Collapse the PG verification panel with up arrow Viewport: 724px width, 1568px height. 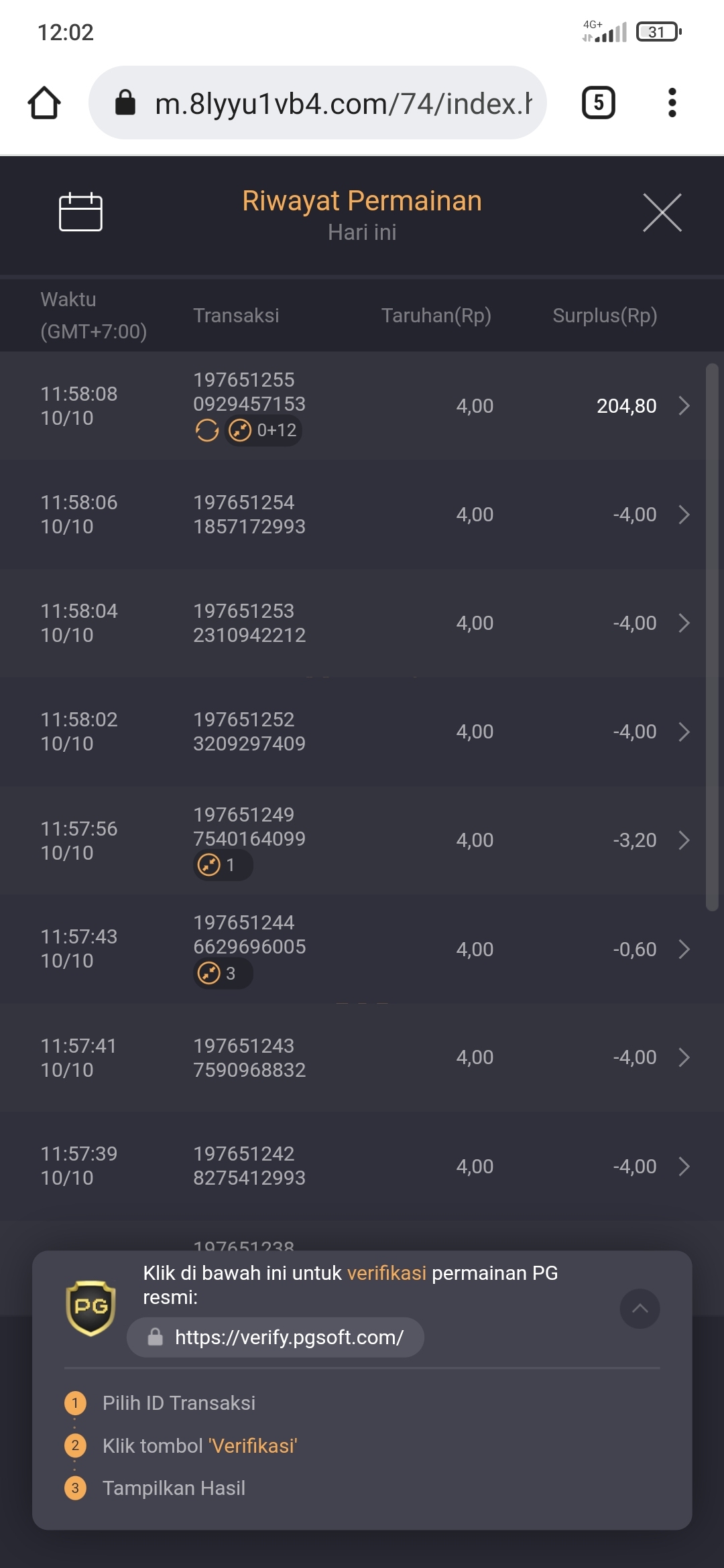coord(640,1308)
